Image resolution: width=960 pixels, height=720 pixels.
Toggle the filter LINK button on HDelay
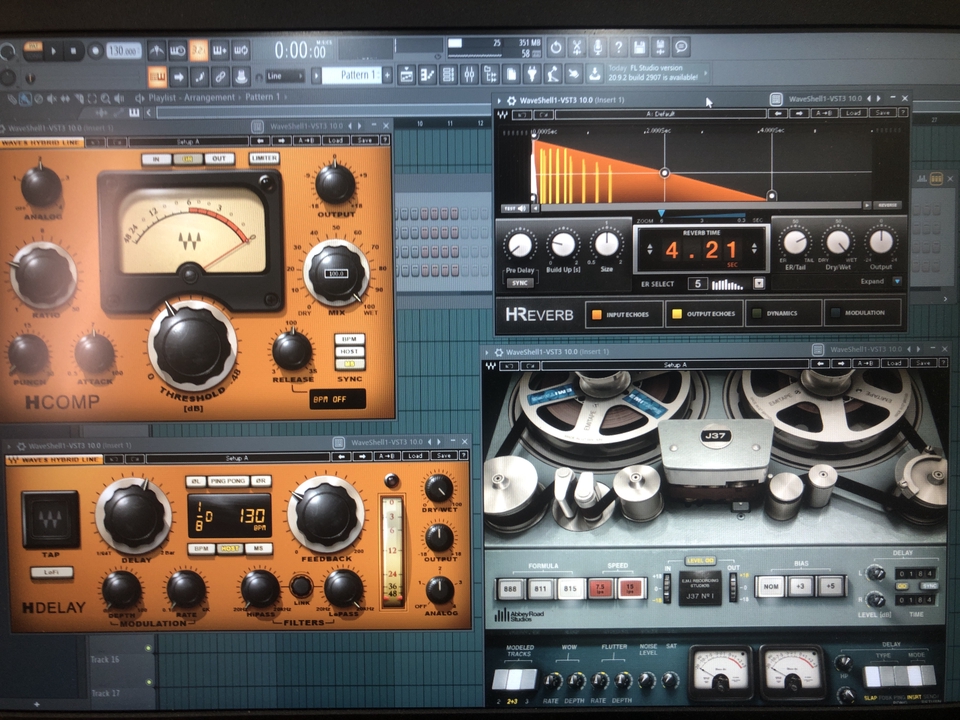click(301, 587)
